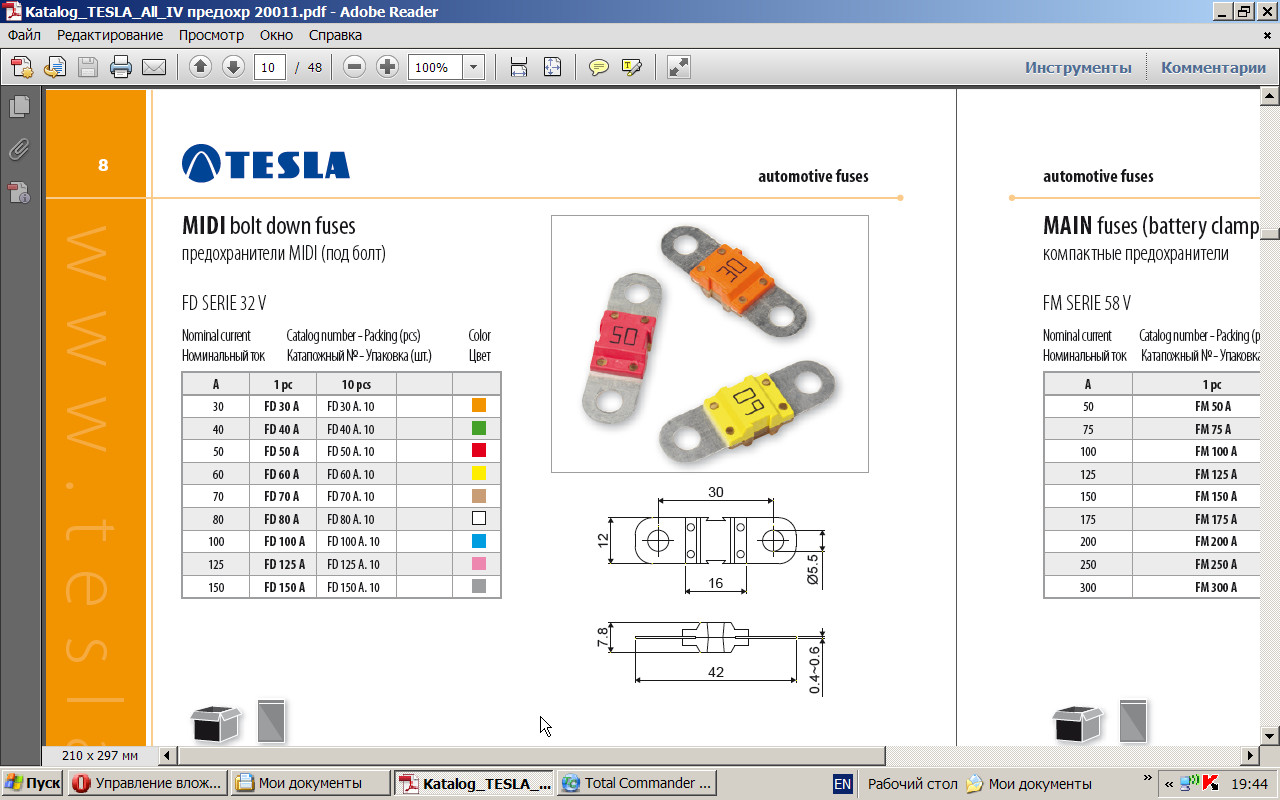Go to next page with down arrow

tap(233, 68)
